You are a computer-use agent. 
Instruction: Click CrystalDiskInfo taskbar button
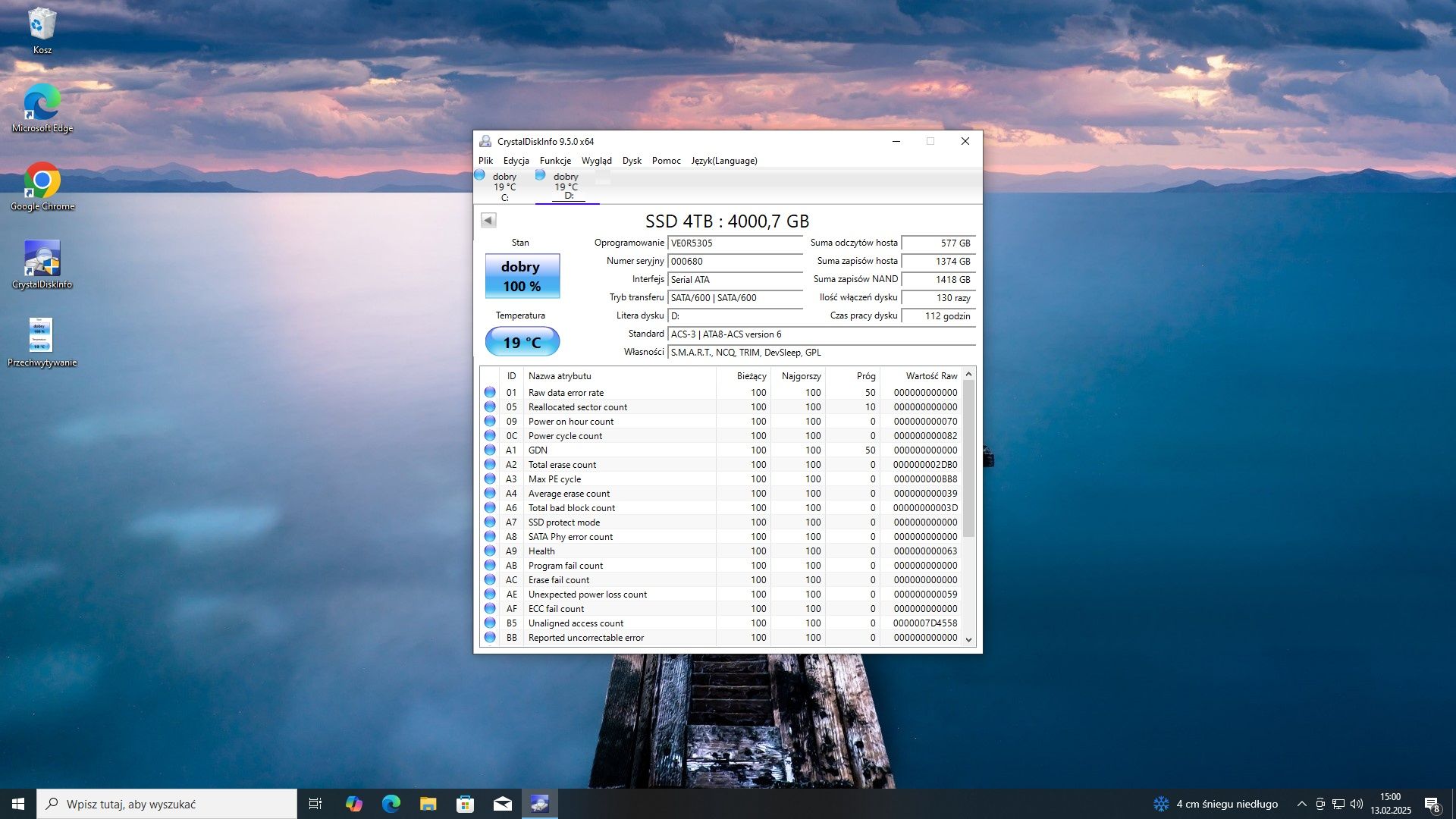(539, 804)
